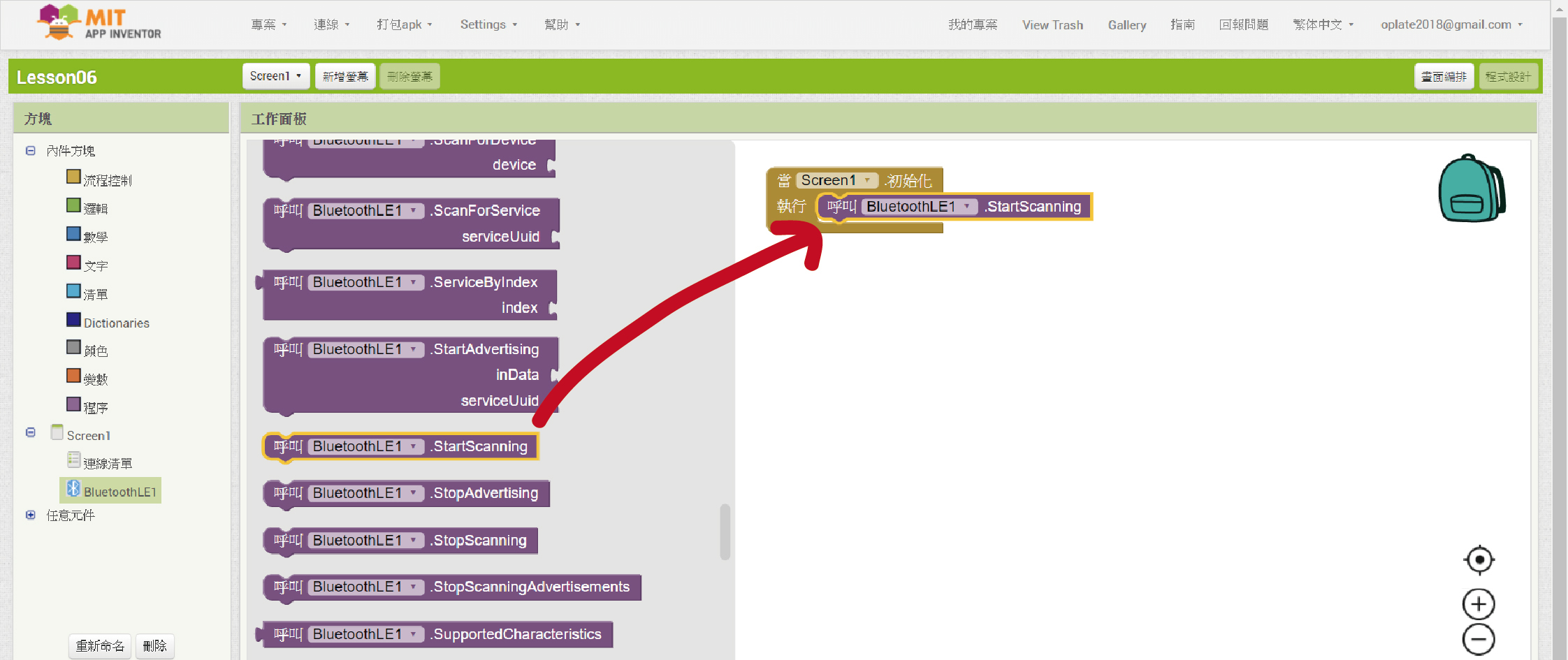Click the Screen1 component icon in tree
The width and height of the screenshot is (1568, 660).
pos(57,433)
